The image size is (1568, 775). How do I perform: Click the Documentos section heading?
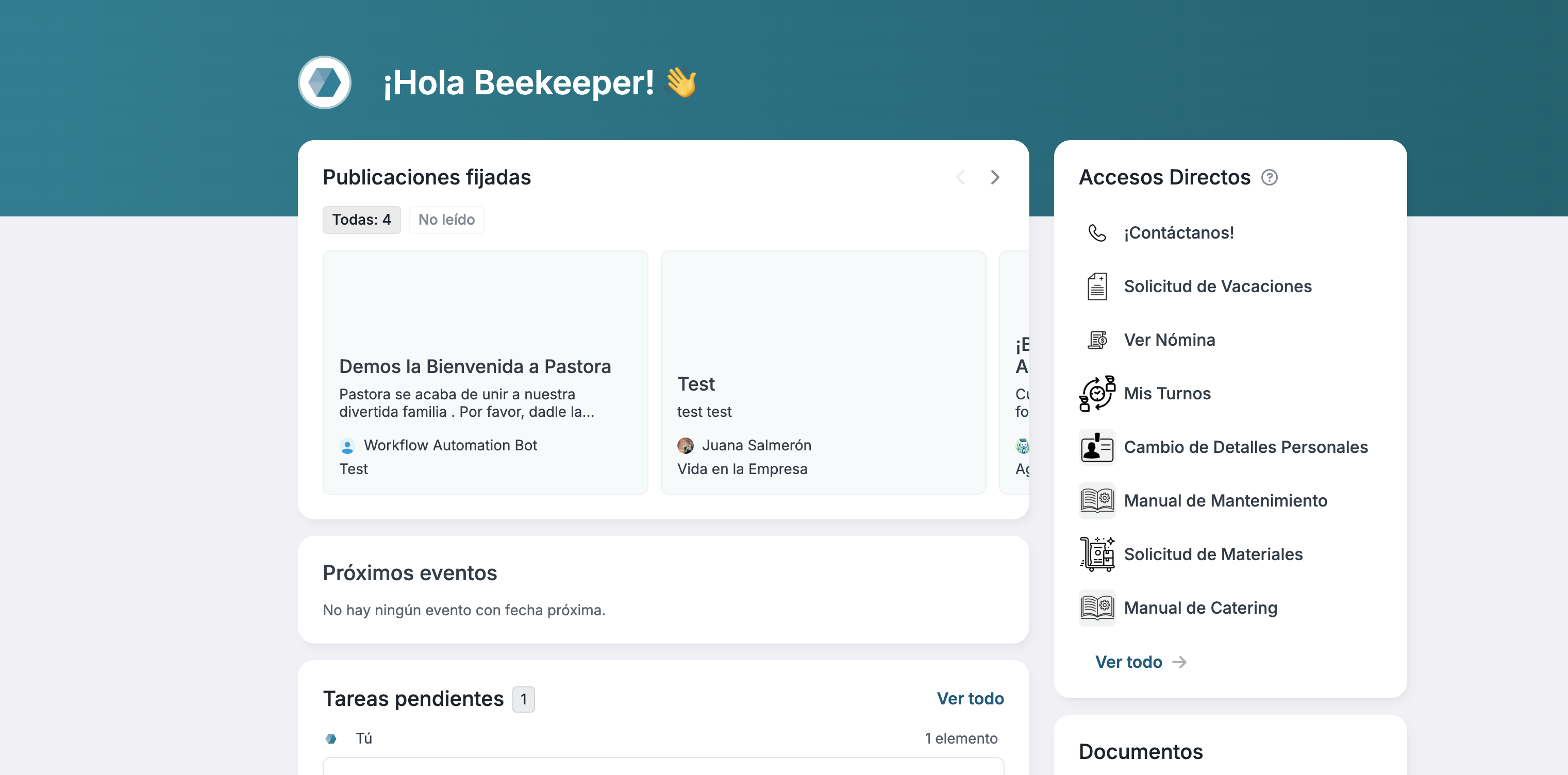1141,752
